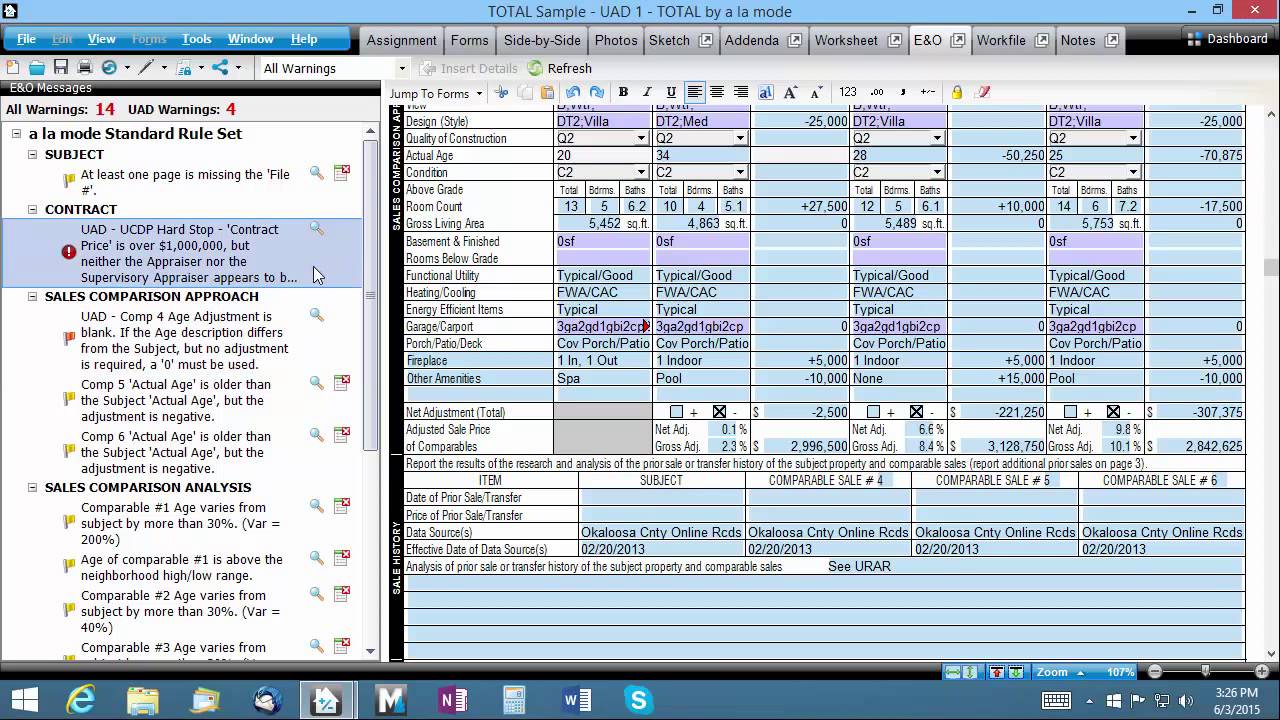Print the report using the printer icon
The width and height of the screenshot is (1280, 720).
pyautogui.click(x=85, y=68)
